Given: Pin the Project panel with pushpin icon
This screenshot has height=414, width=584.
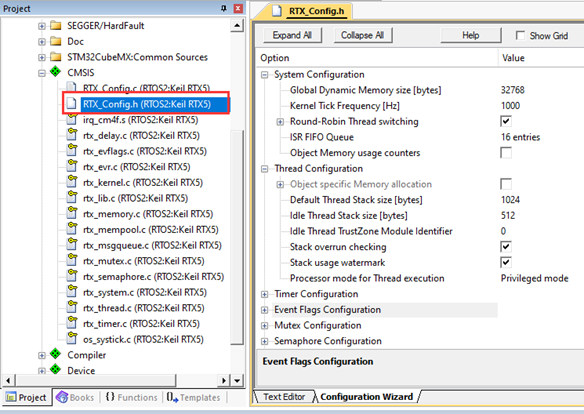Looking at the screenshot, I should (x=223, y=8).
